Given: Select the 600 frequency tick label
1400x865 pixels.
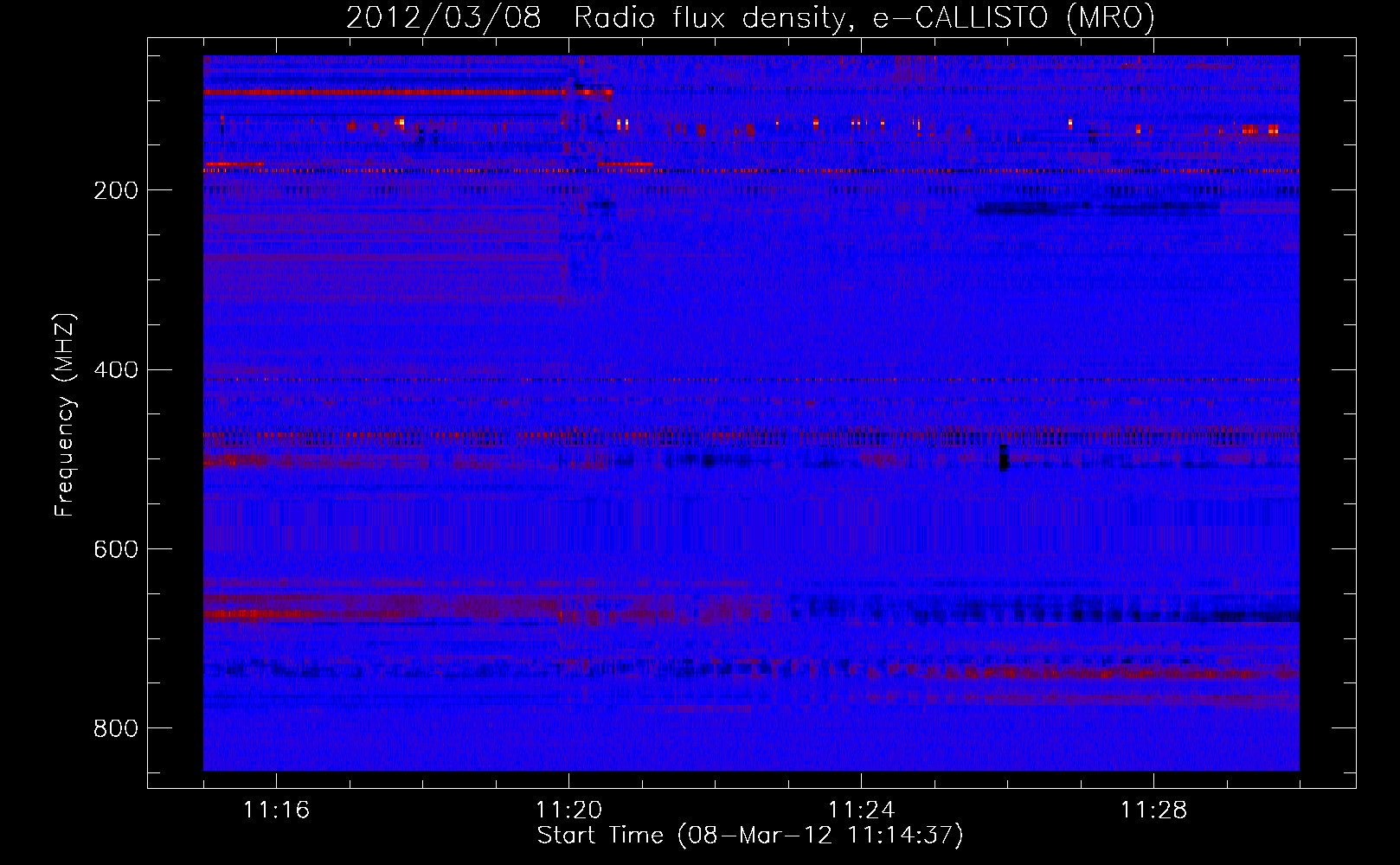Looking at the screenshot, I should pyautogui.click(x=116, y=550).
